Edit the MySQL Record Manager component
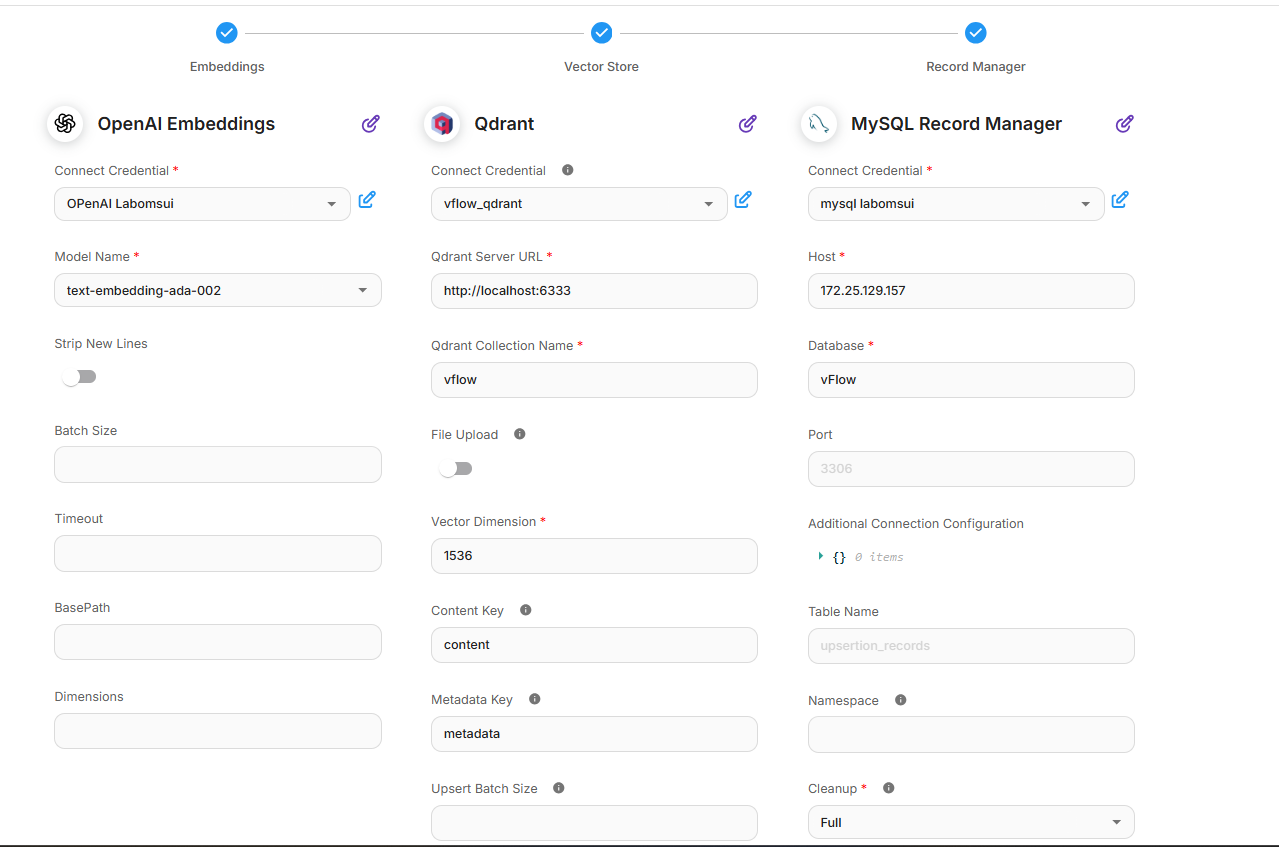The image size is (1279, 847). [x=1124, y=124]
